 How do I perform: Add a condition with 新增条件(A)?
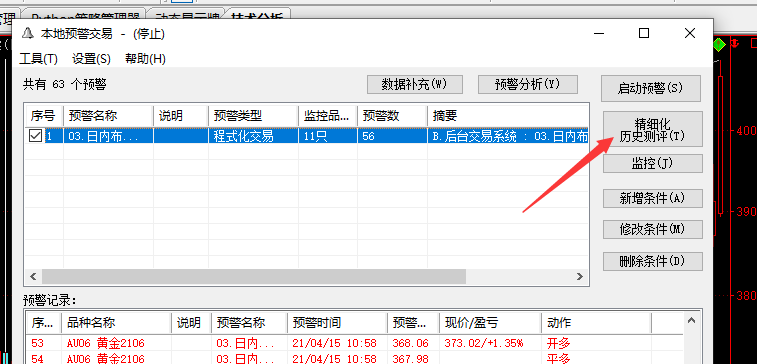coord(653,198)
